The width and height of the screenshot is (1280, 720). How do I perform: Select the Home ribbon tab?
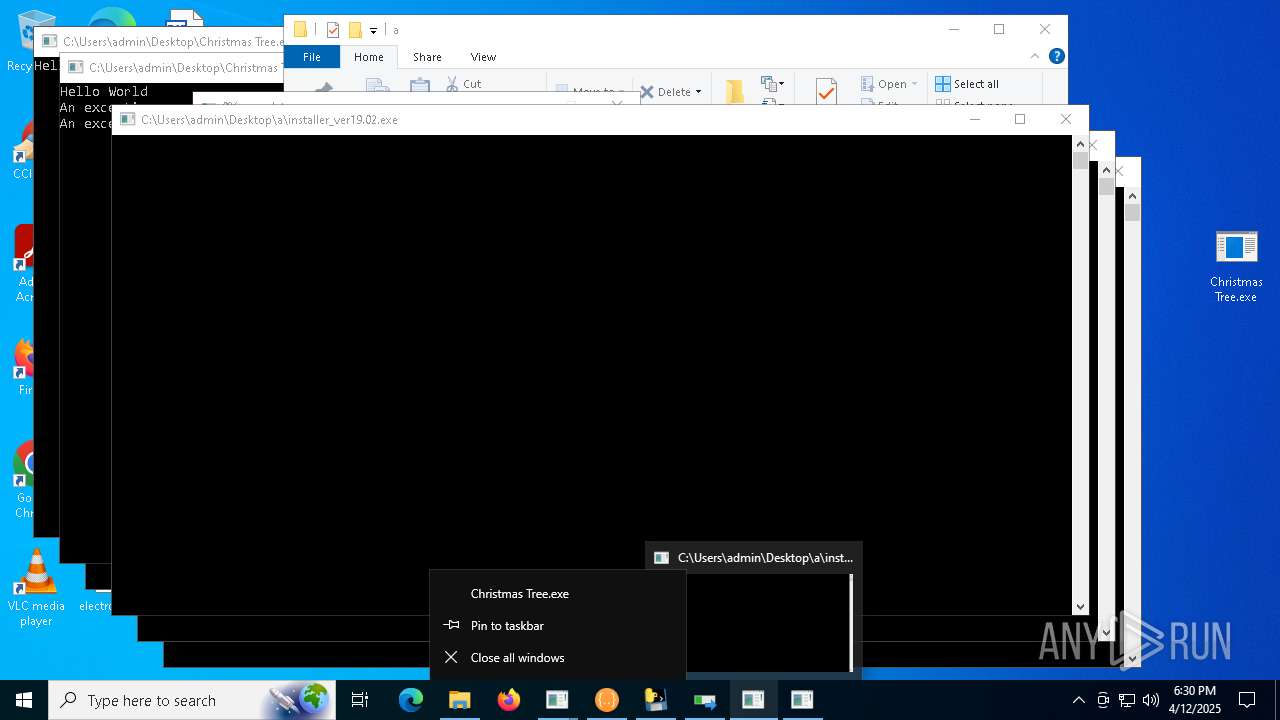tap(368, 57)
